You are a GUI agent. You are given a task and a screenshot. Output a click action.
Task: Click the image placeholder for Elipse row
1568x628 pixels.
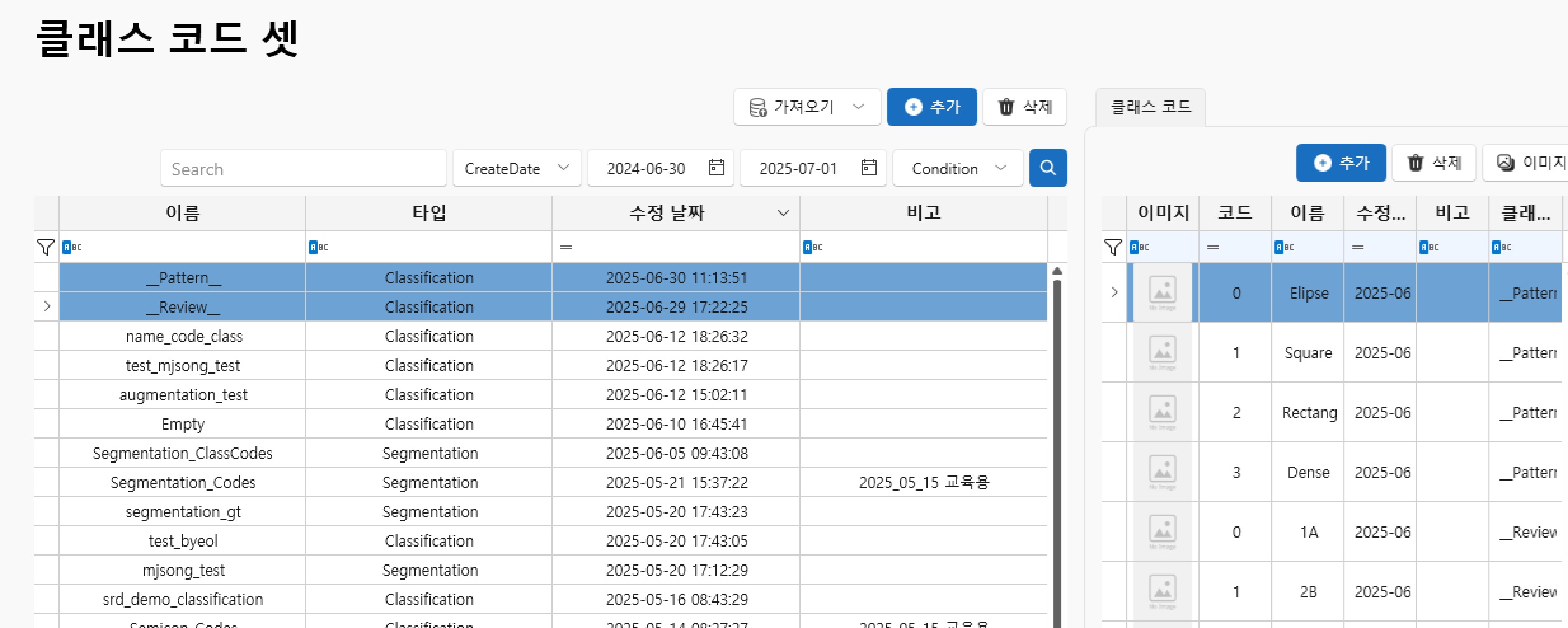(x=1162, y=293)
